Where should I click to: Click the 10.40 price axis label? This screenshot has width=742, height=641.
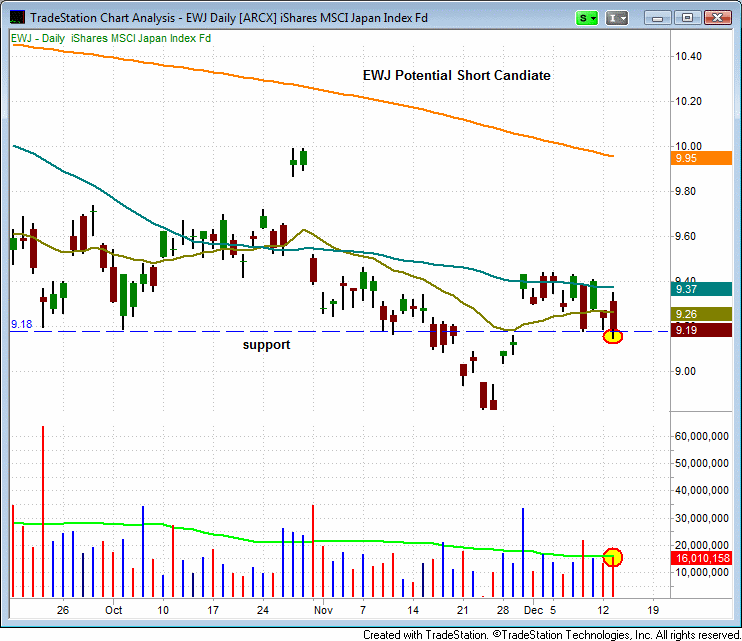coord(689,57)
